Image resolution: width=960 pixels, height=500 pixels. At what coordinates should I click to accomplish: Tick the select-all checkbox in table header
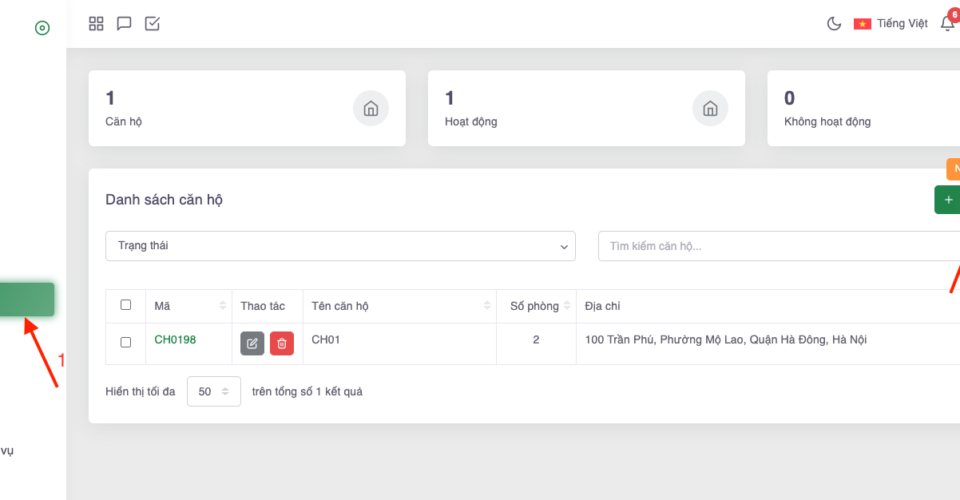tap(126, 305)
